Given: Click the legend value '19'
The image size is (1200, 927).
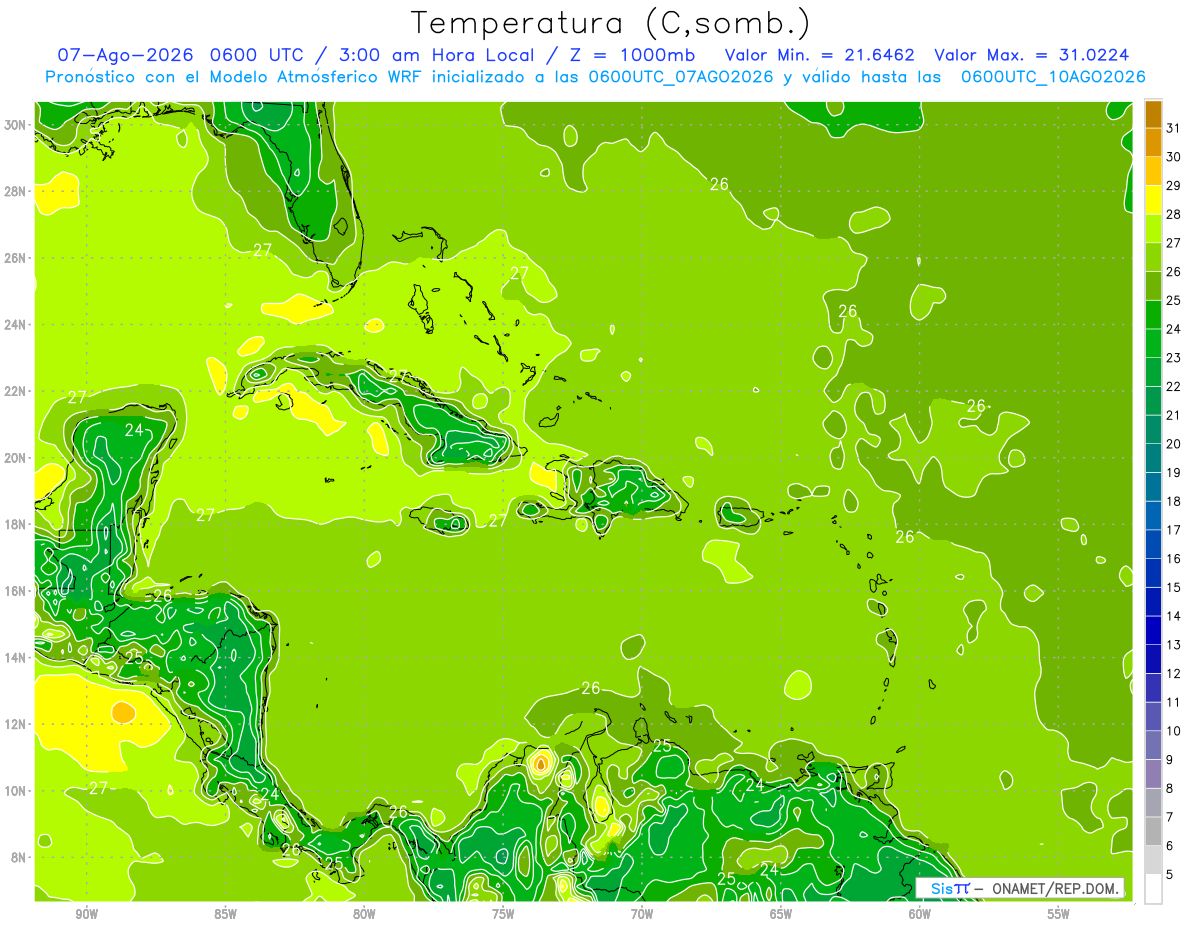Looking at the screenshot, I should click(1174, 472).
